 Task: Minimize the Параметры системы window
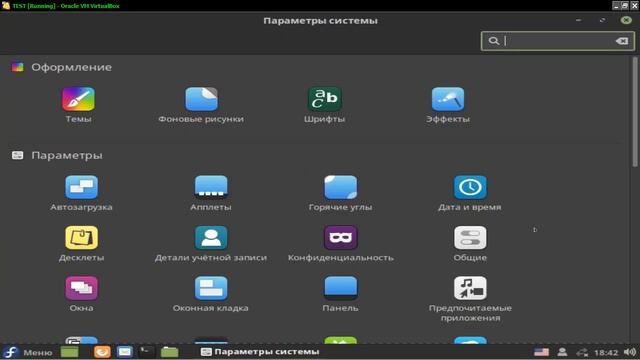tap(578, 20)
